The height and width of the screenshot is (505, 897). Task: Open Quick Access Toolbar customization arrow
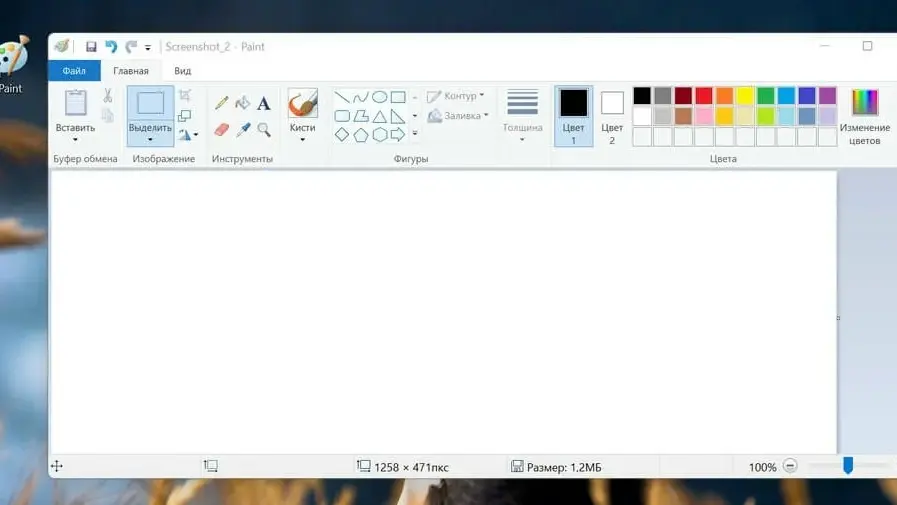point(148,48)
